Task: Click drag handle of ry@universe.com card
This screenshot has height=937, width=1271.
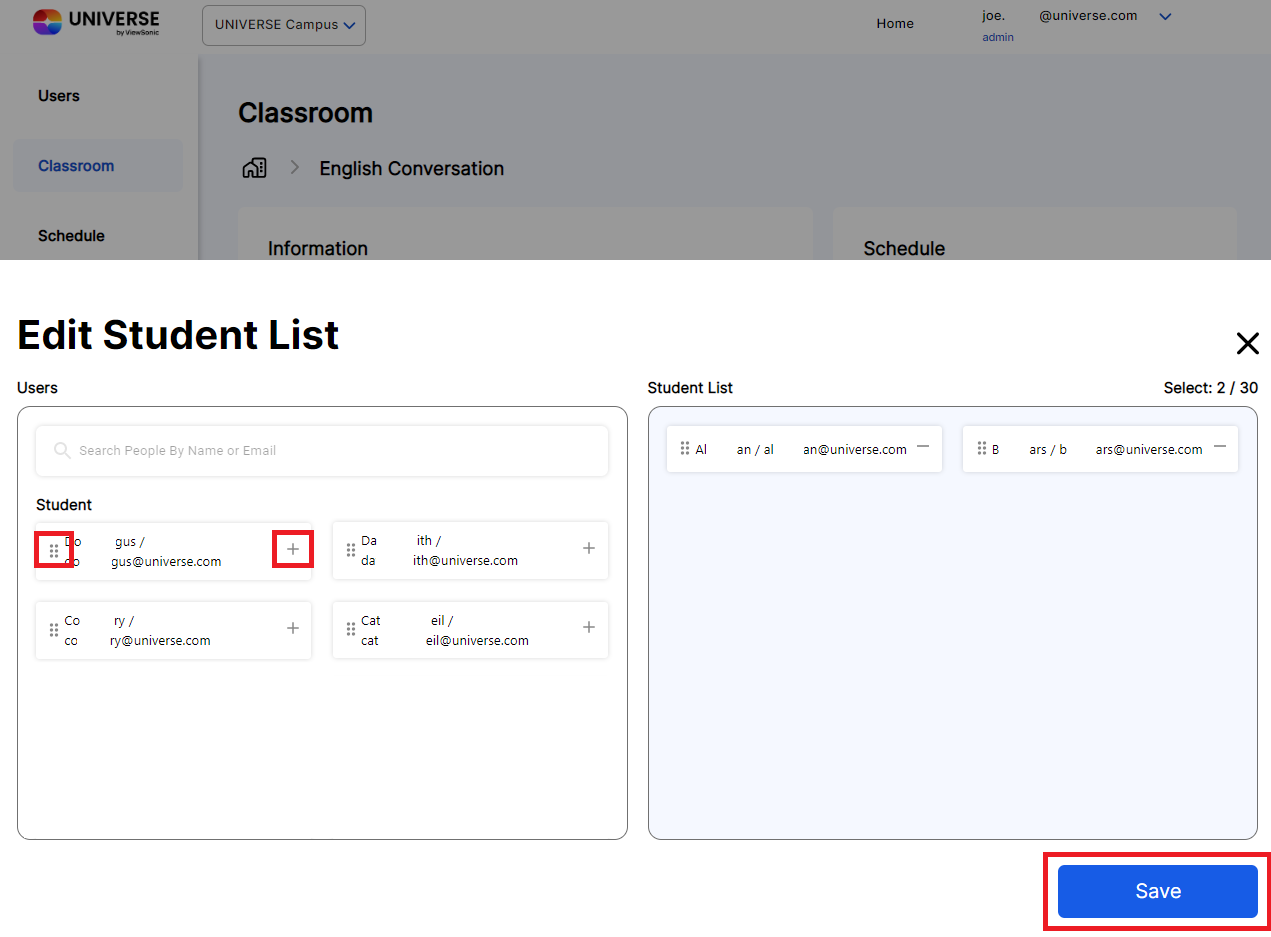Action: click(54, 630)
